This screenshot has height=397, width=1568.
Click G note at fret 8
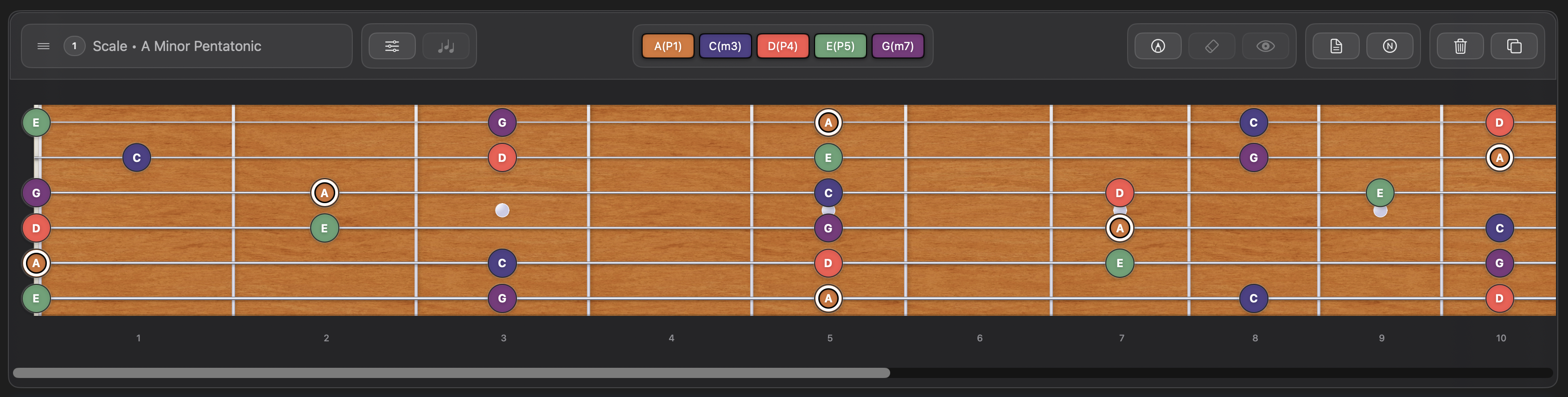(1254, 158)
